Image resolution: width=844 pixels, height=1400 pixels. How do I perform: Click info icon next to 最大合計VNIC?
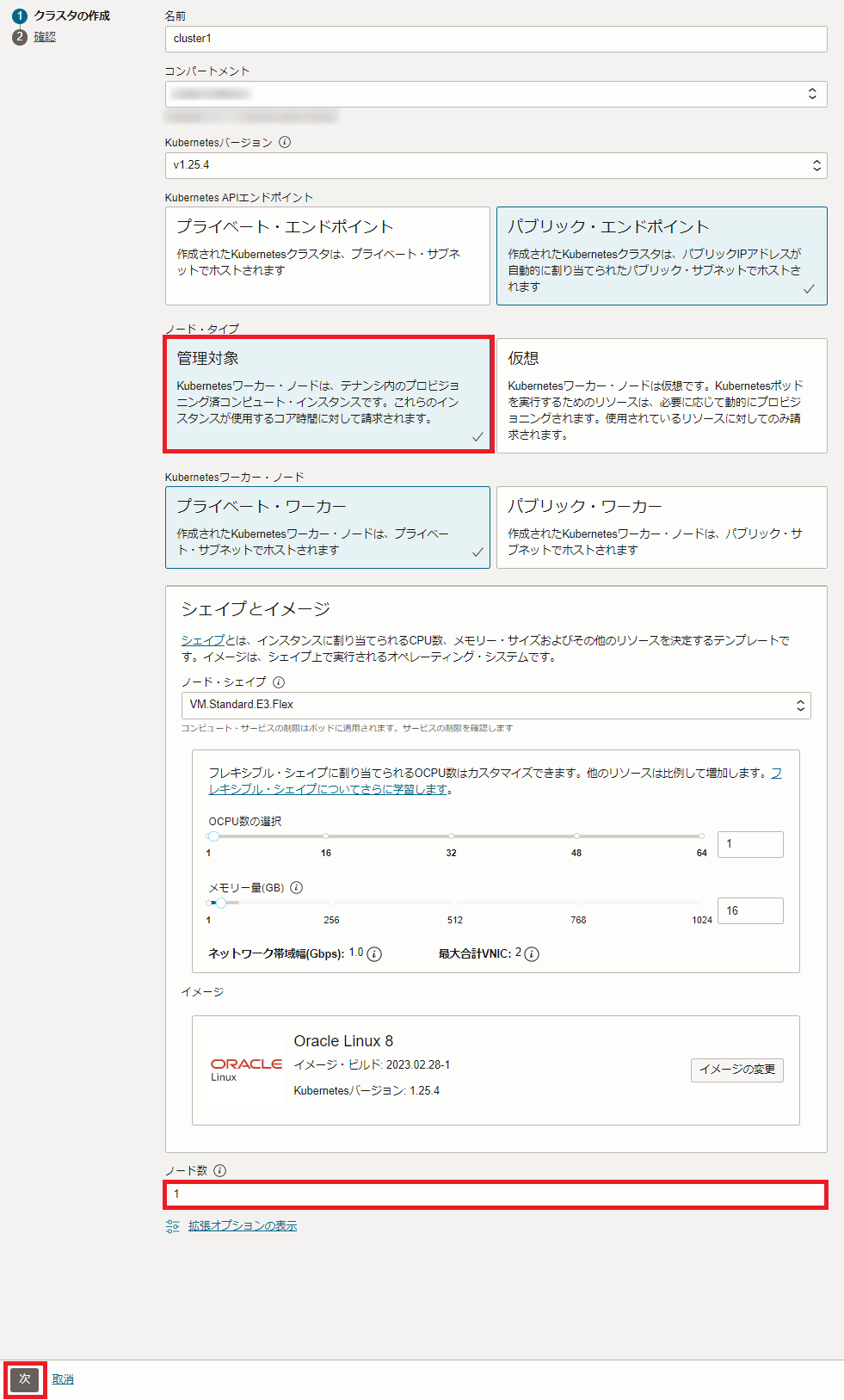(x=532, y=954)
